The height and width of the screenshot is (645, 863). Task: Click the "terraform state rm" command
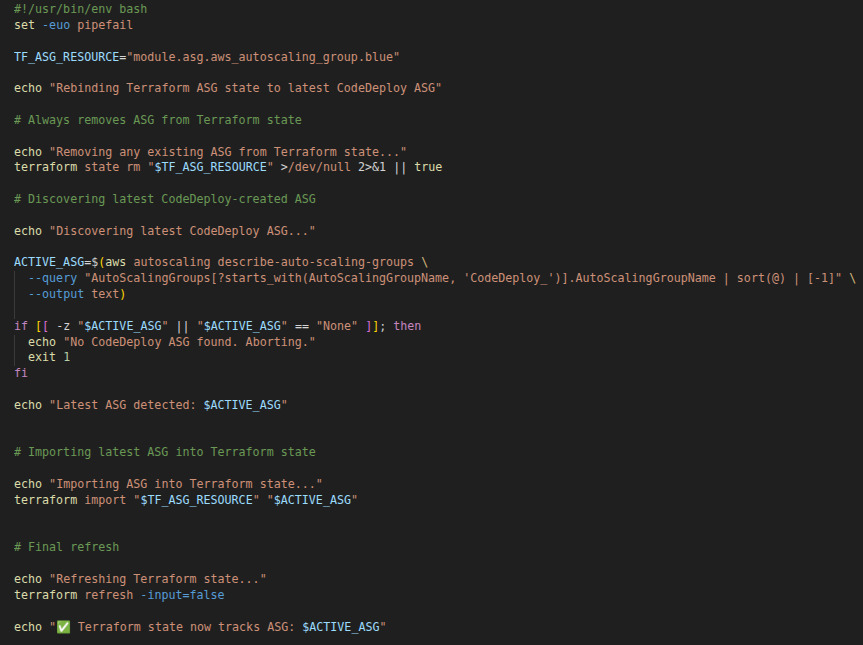click(x=76, y=167)
